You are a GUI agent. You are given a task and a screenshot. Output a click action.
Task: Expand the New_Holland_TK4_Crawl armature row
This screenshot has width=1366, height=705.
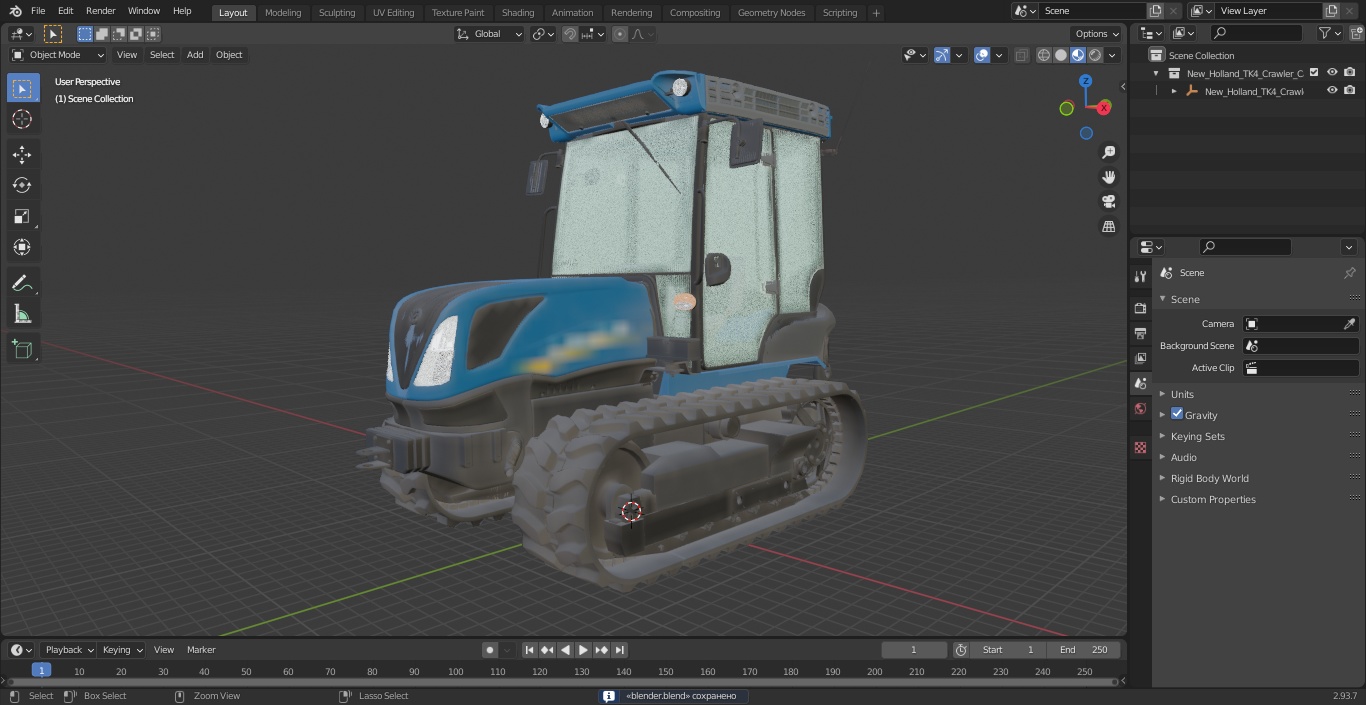1174,91
